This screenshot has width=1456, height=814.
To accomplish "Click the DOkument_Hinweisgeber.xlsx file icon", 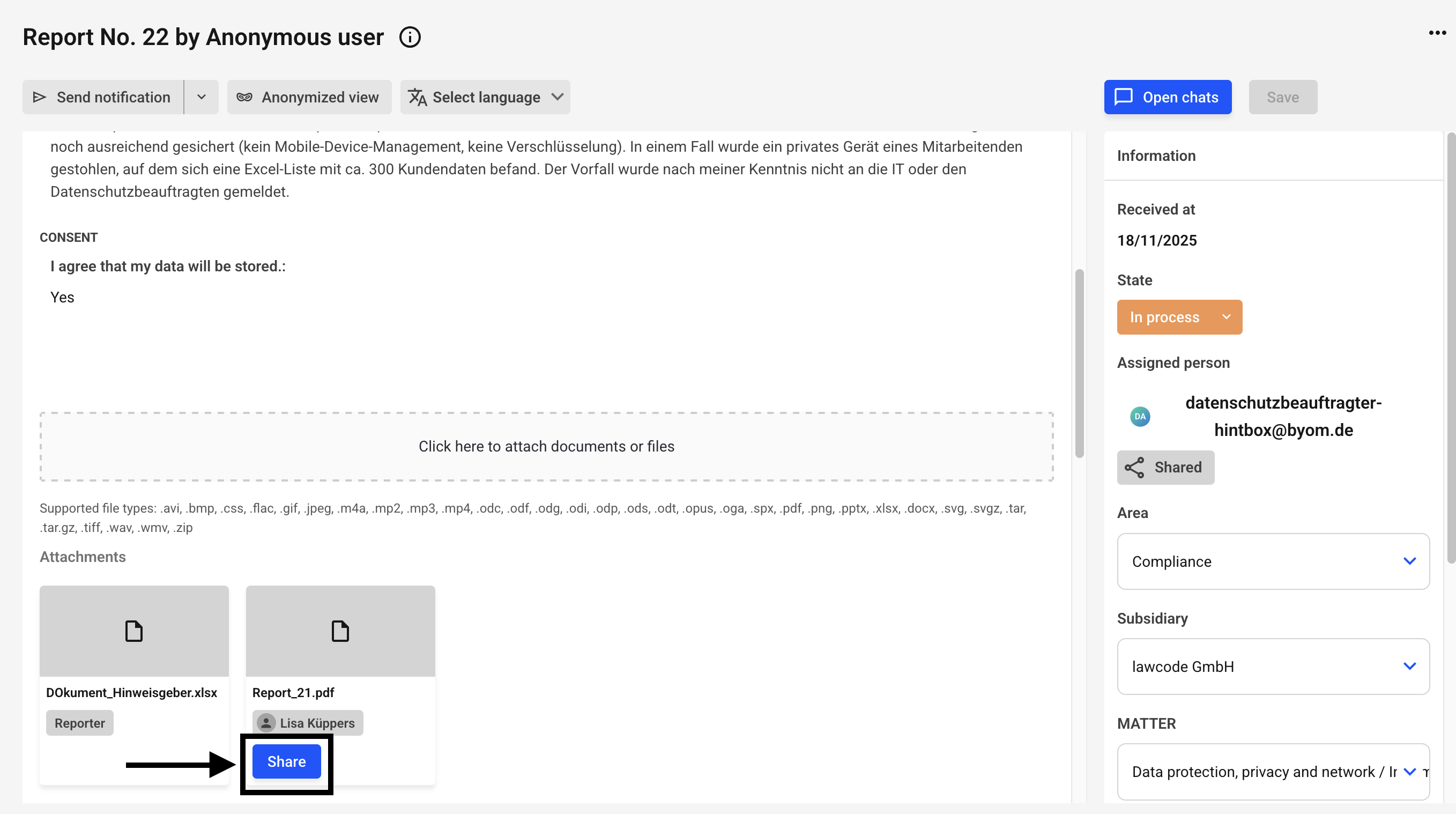I will 134,631.
